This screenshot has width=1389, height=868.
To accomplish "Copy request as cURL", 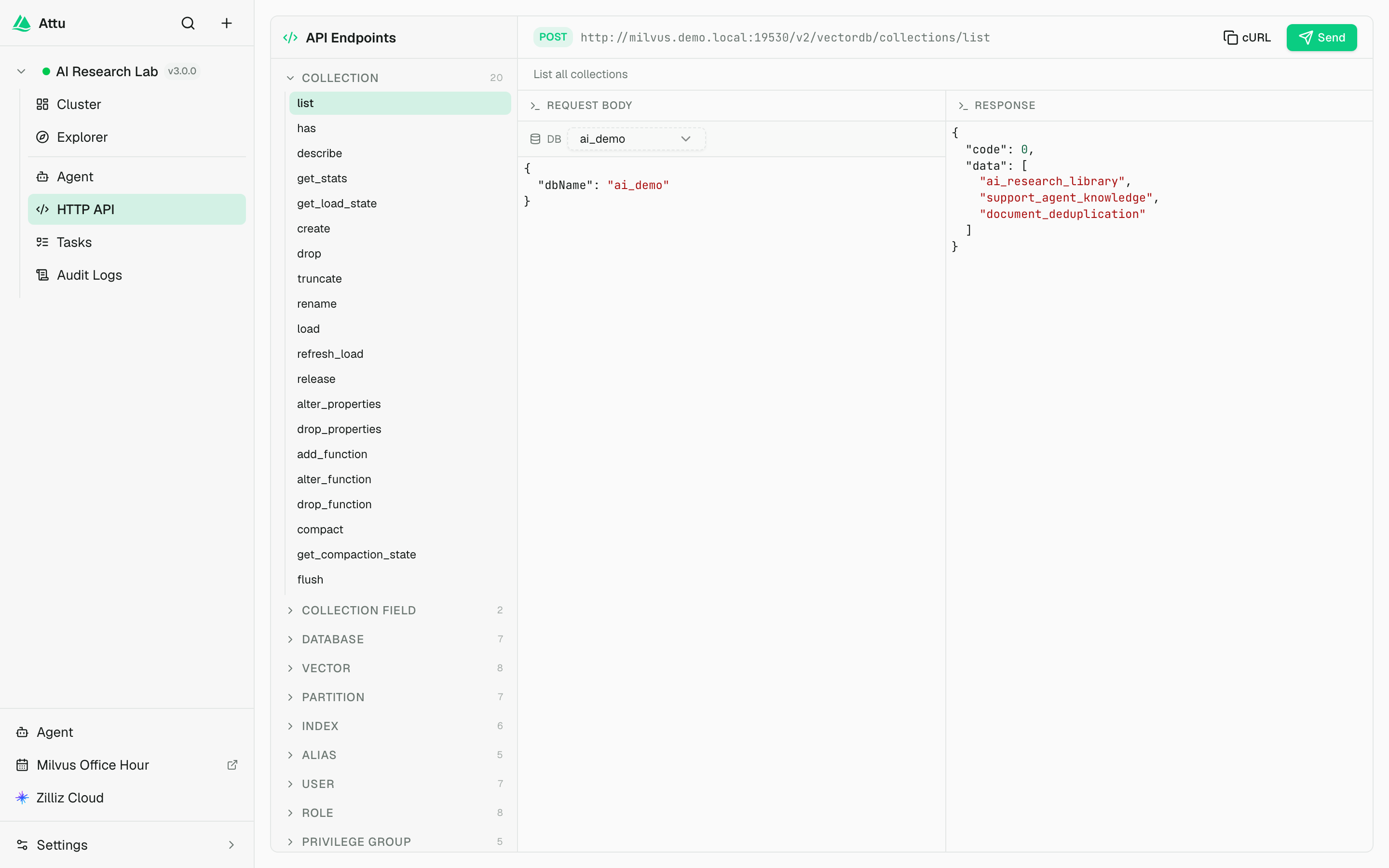I will (x=1247, y=38).
